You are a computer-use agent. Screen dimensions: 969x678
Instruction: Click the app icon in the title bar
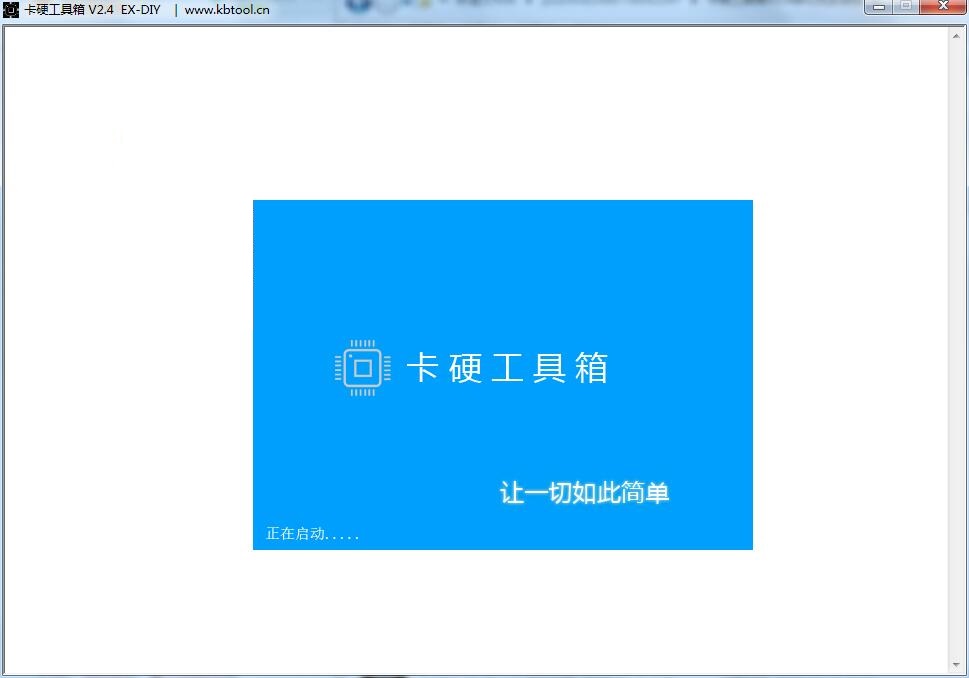11,9
